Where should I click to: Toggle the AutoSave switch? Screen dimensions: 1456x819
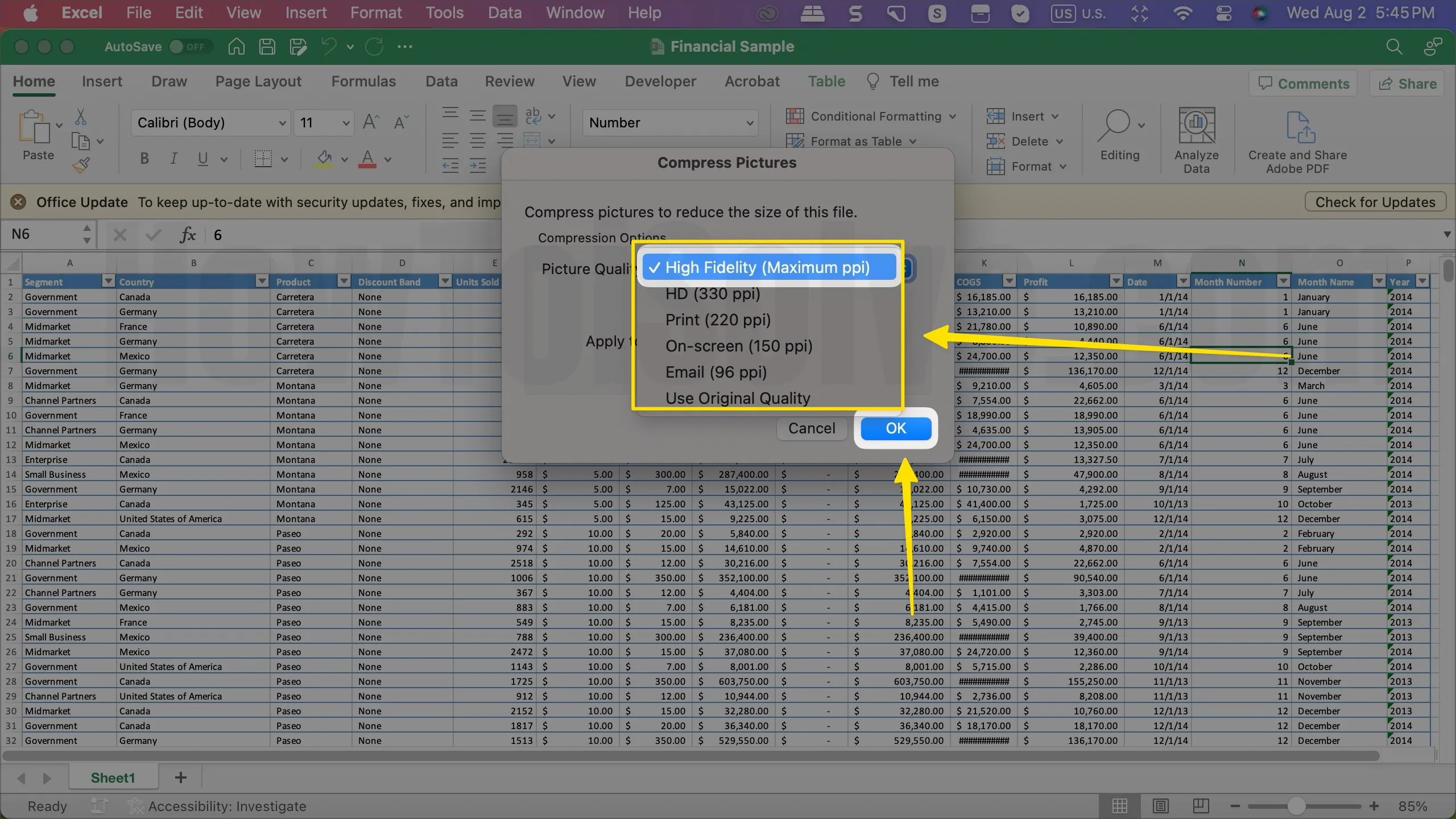click(189, 47)
